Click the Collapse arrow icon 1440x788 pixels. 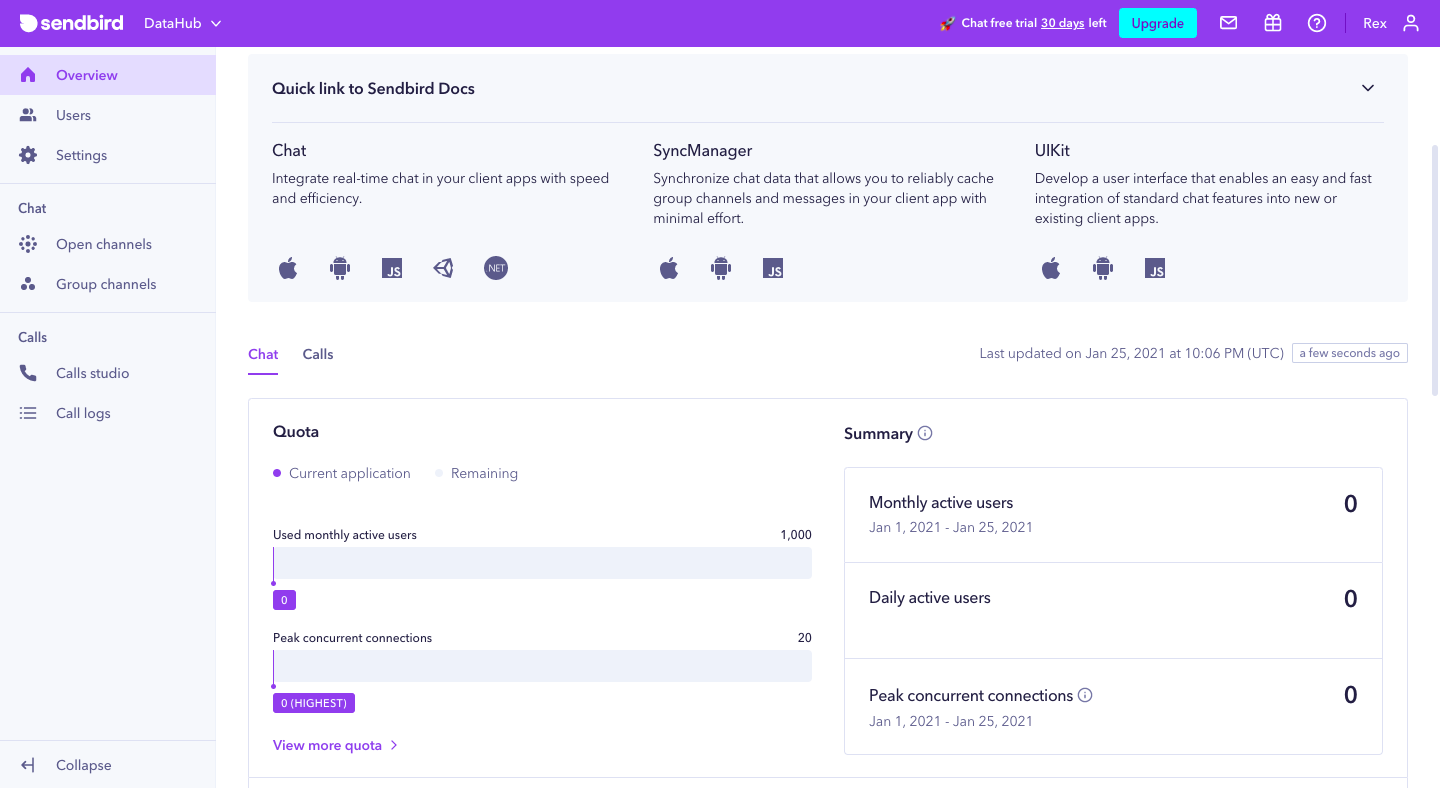(28, 765)
